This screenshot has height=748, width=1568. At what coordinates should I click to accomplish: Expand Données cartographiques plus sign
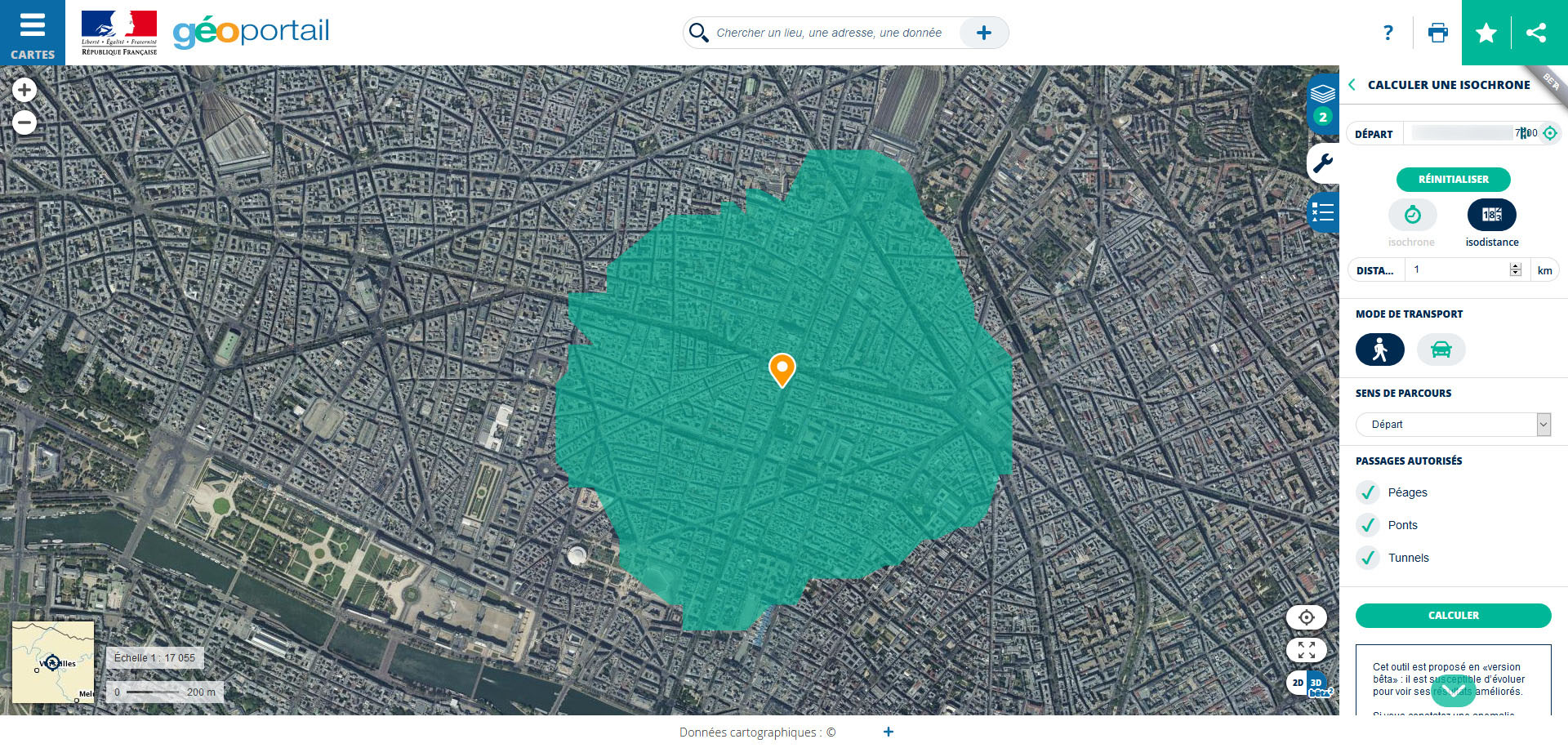click(889, 732)
